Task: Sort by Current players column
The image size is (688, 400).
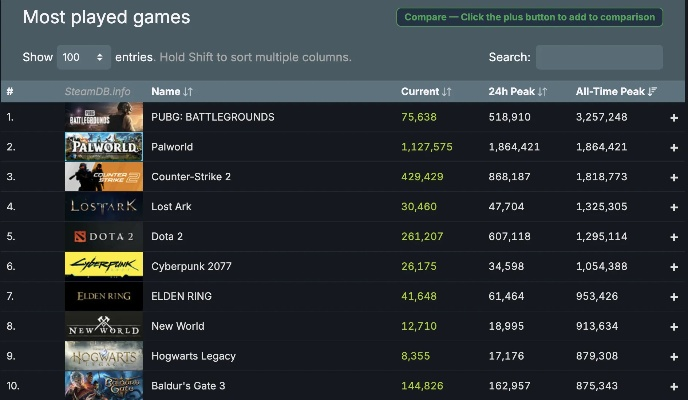Action: pyautogui.click(x=426, y=92)
